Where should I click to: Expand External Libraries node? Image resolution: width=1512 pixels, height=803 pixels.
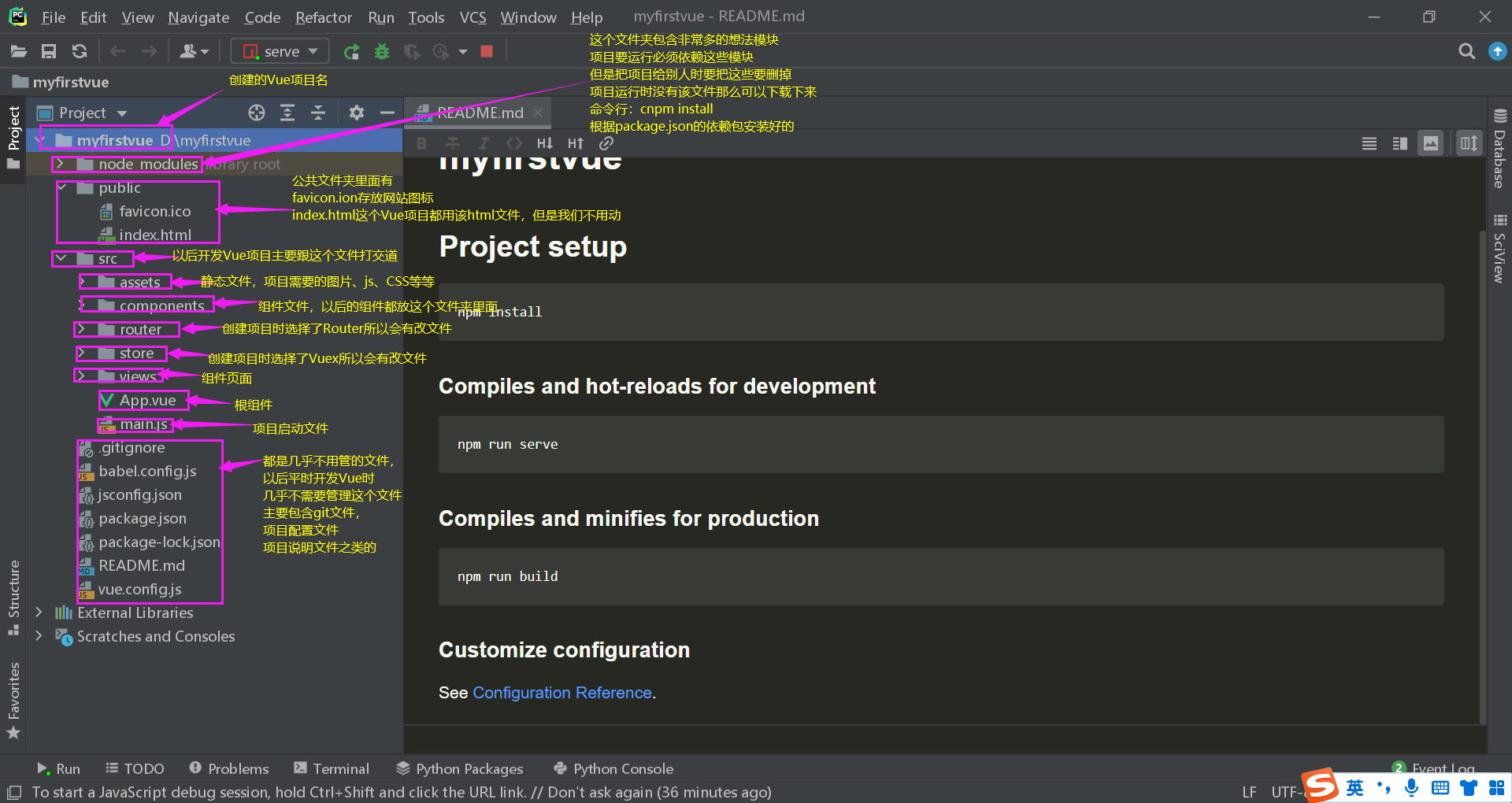pos(39,612)
